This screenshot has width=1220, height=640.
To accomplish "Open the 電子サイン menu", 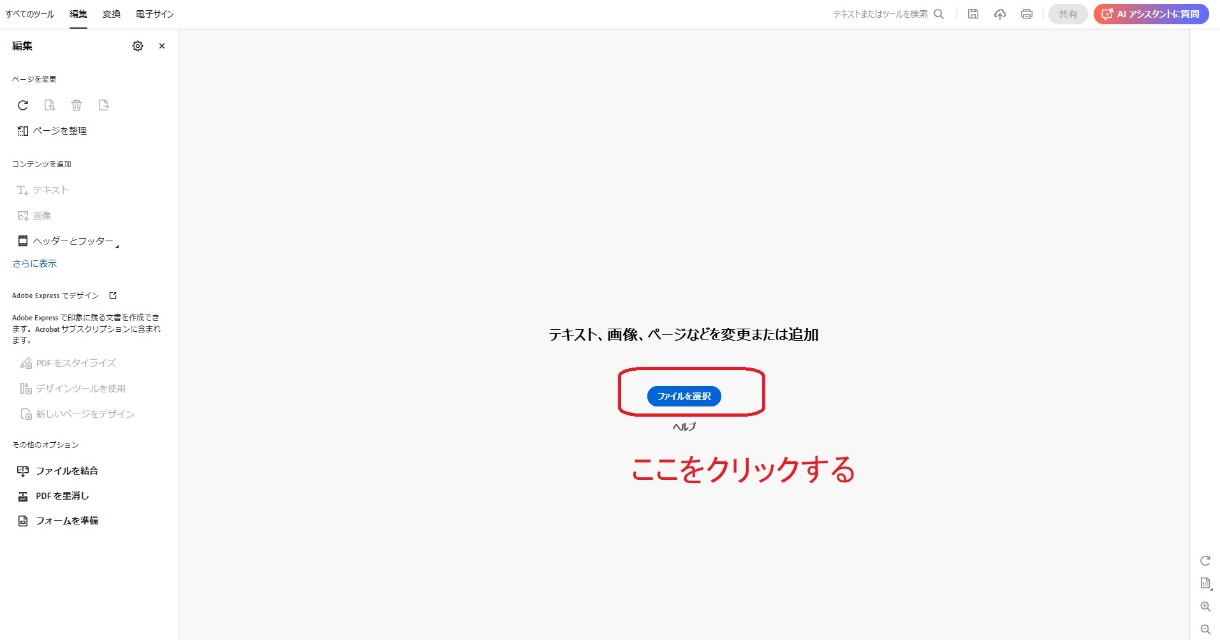I will (153, 14).
